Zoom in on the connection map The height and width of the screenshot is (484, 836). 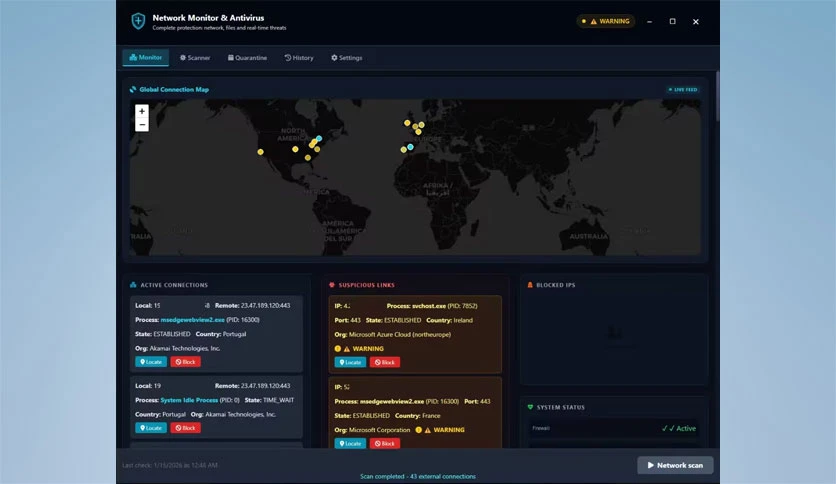(x=142, y=111)
